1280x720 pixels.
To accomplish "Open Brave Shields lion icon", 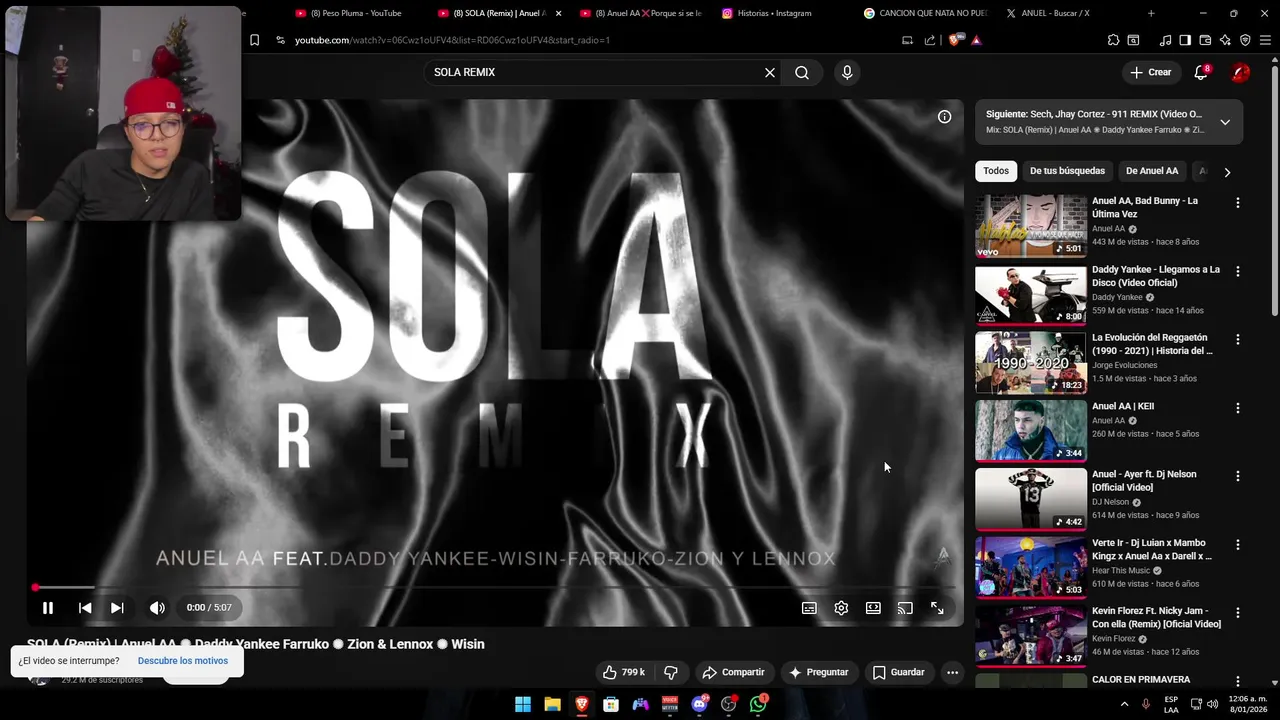I will click(x=954, y=40).
